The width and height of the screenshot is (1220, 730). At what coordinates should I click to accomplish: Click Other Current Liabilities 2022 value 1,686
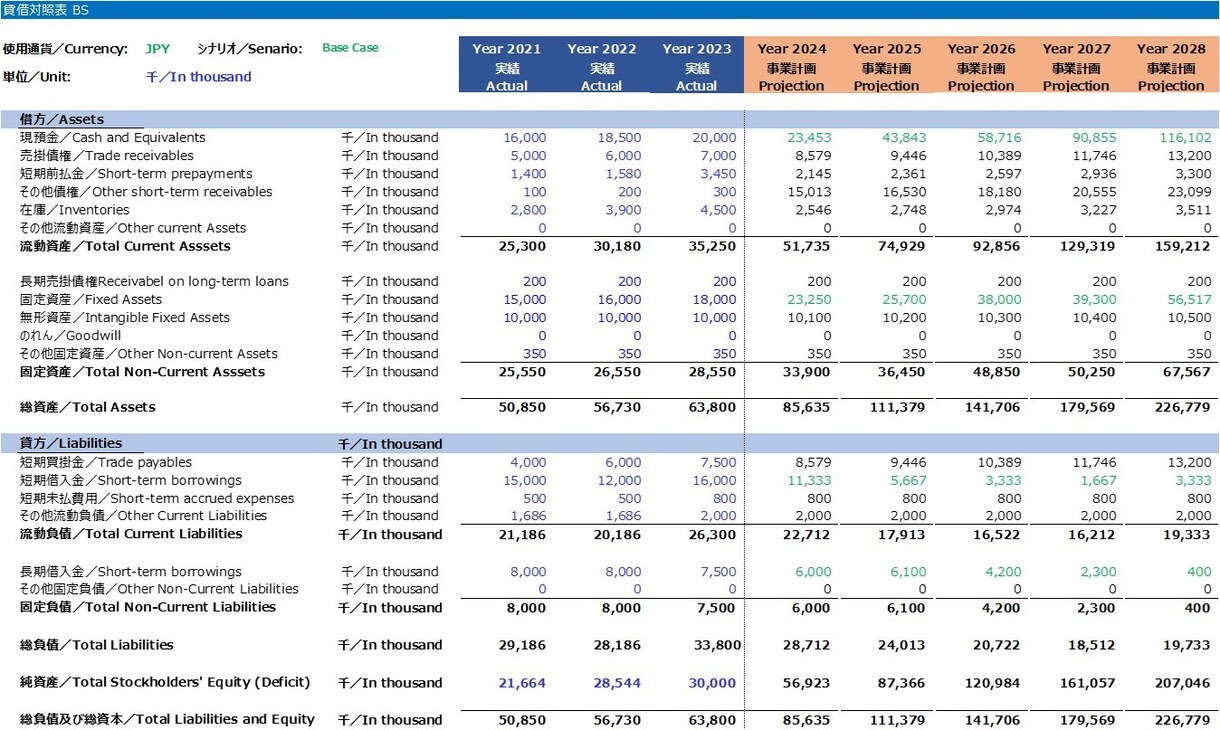point(624,516)
